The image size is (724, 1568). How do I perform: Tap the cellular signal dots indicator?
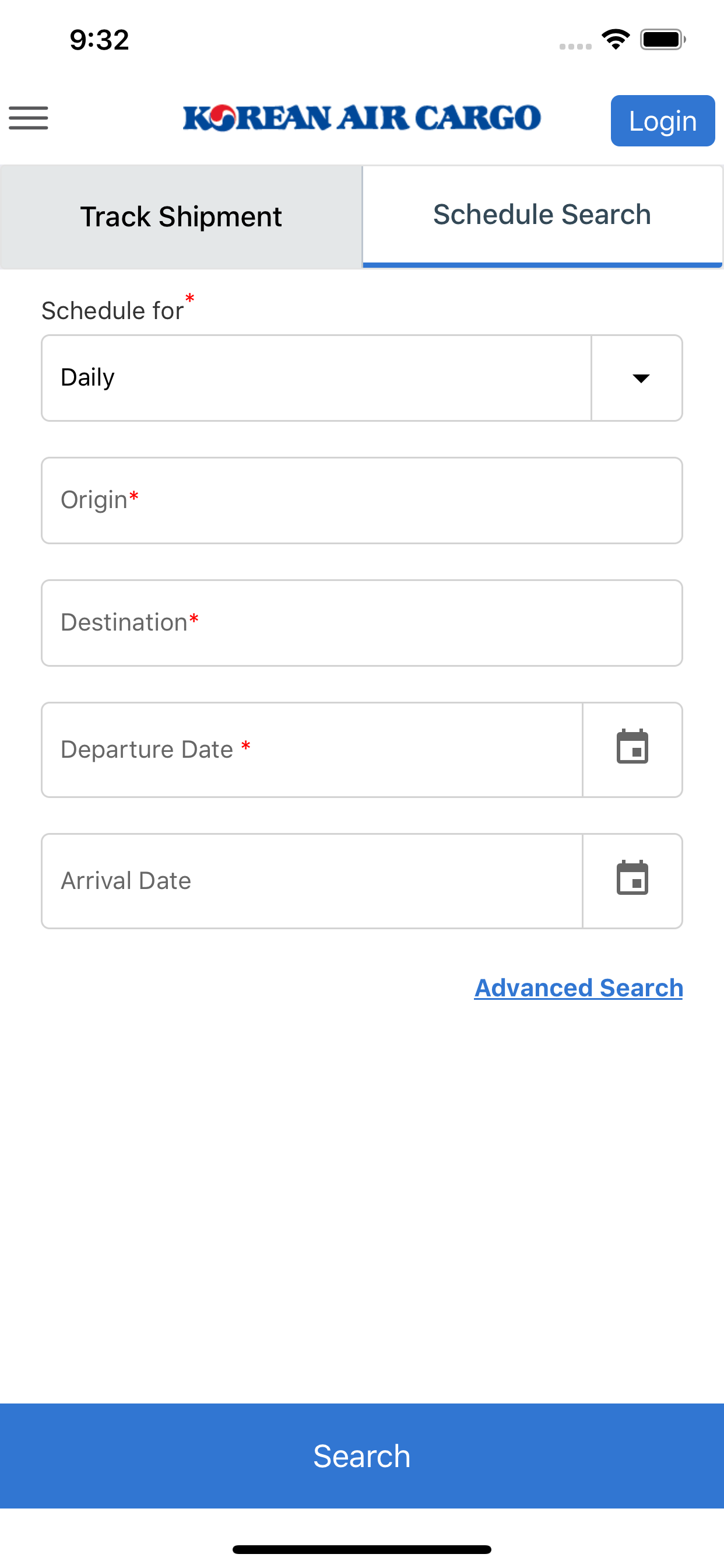[575, 46]
